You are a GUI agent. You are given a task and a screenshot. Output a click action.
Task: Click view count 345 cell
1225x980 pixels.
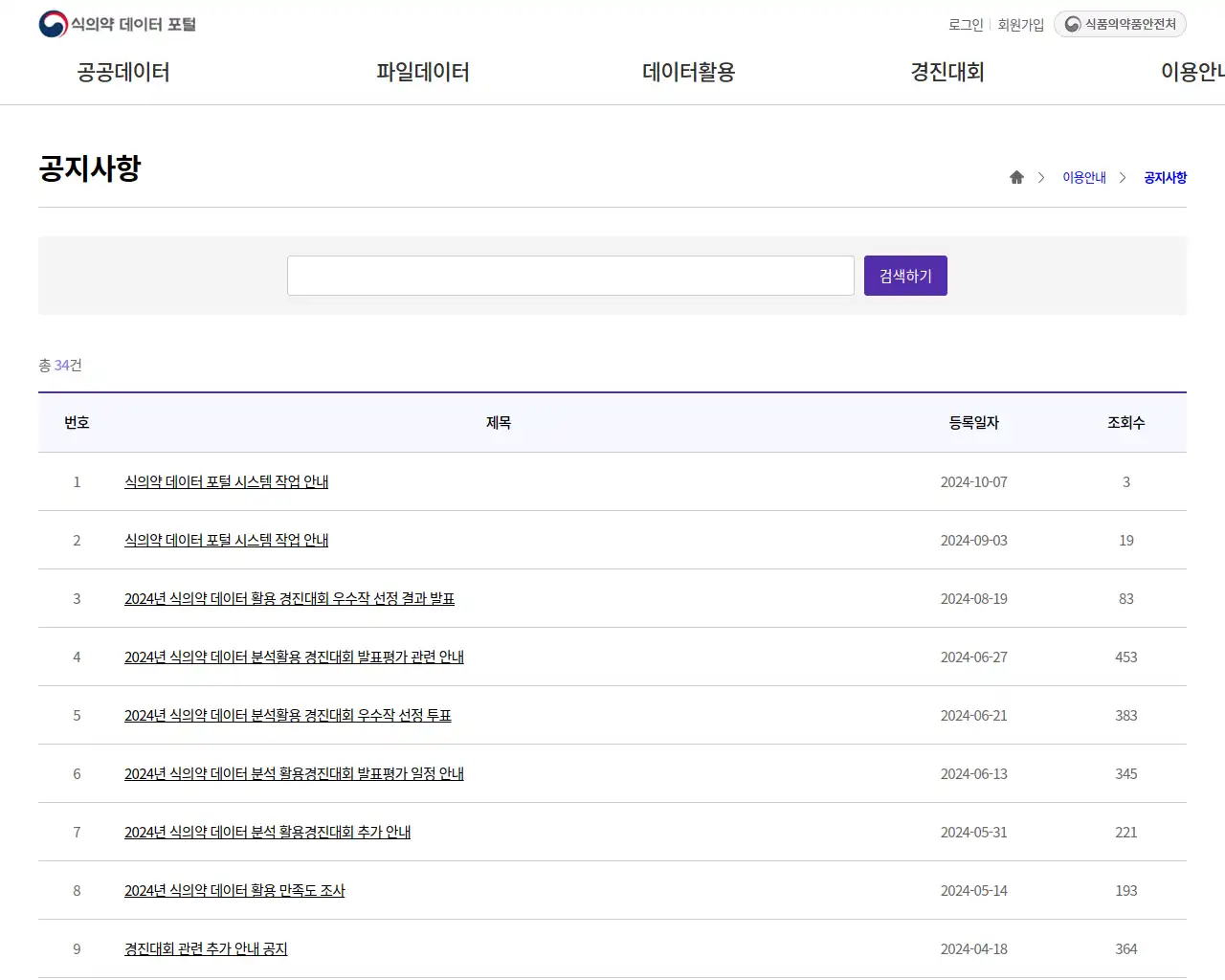tap(1126, 773)
